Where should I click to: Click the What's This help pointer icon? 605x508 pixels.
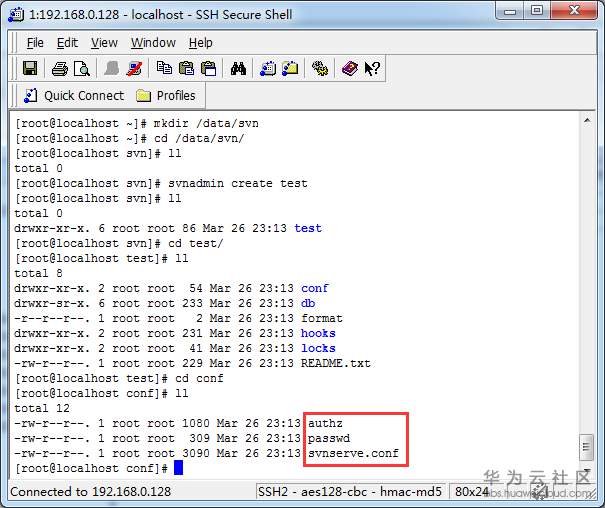pos(372,69)
